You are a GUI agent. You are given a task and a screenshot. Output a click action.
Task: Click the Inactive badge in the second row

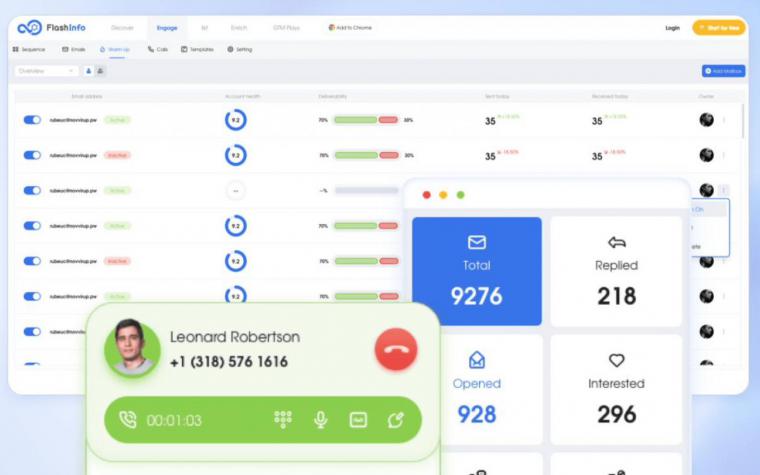(117, 155)
